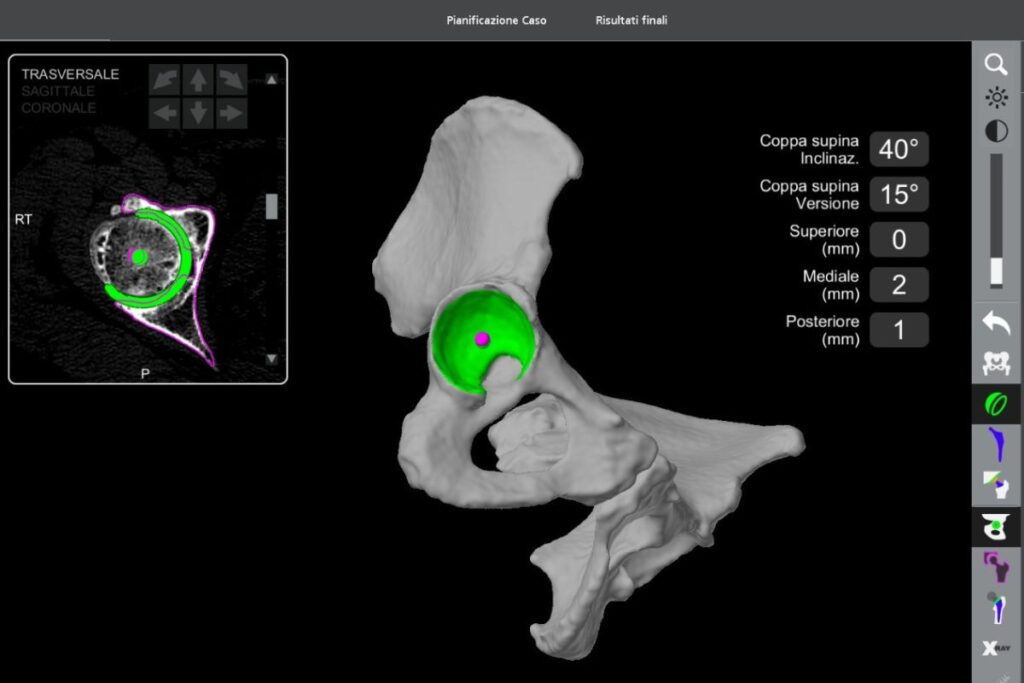1024x683 pixels.
Task: Click the Coppa supina Inclinaz. 40° value
Action: point(898,150)
